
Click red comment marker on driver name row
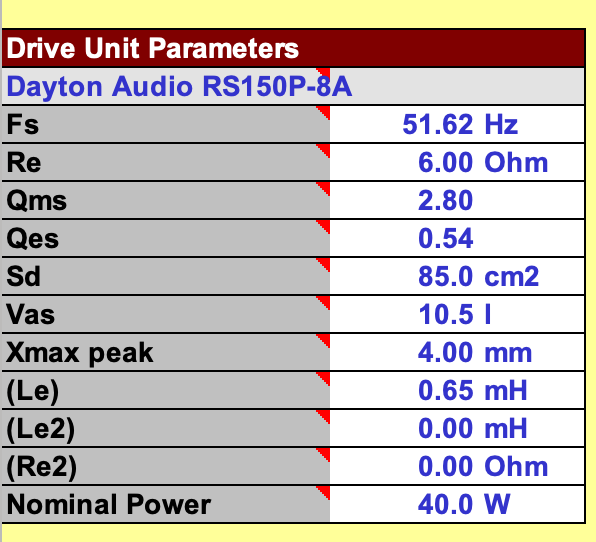tap(325, 73)
